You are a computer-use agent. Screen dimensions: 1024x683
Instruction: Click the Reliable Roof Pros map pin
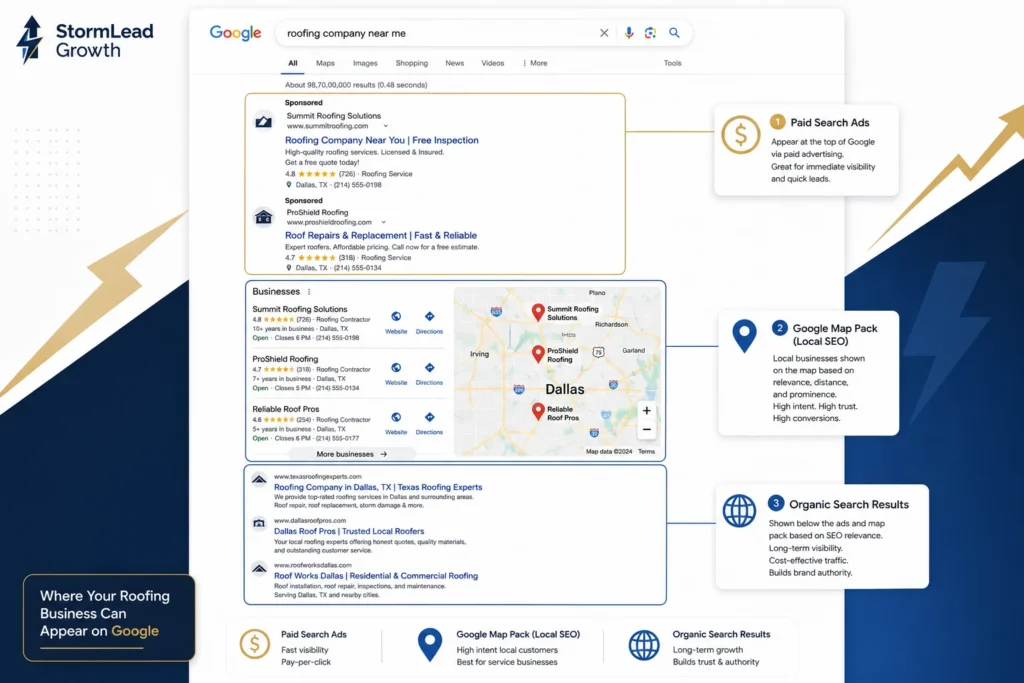(537, 411)
